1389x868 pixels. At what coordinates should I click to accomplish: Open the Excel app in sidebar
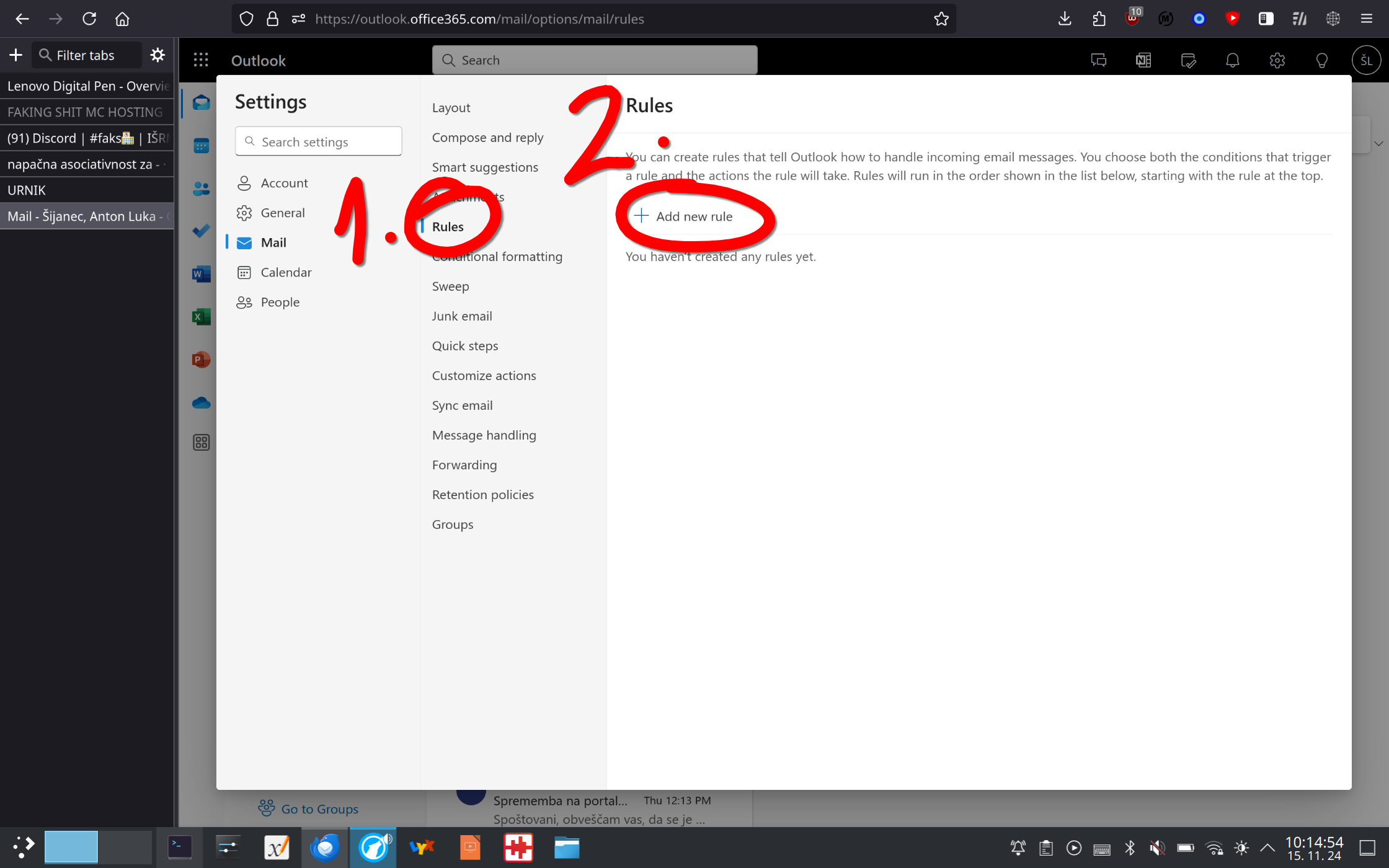coord(201,317)
